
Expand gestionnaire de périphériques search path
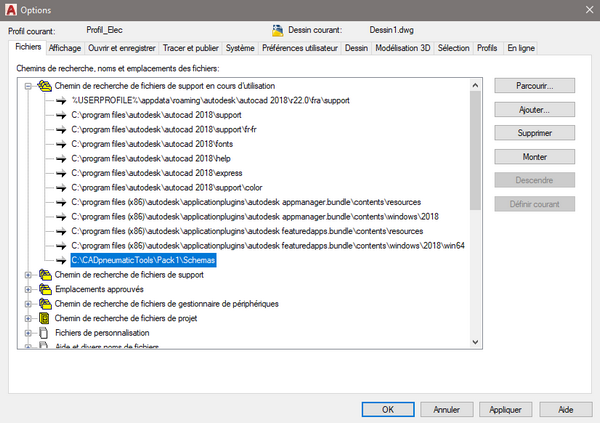pos(28,304)
